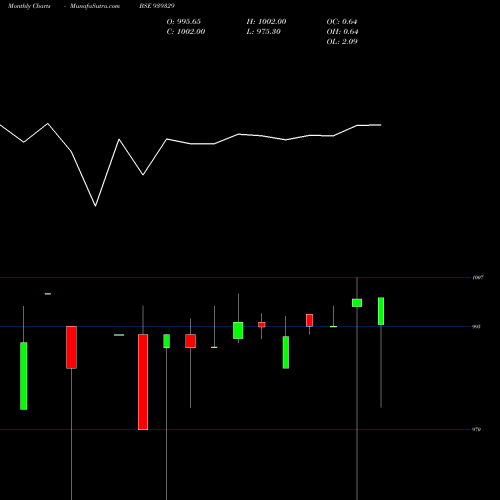Viewport: 500px width, 500px height.
Task: Click the 'MunafaSutra.com' source label
Action: [95, 6]
